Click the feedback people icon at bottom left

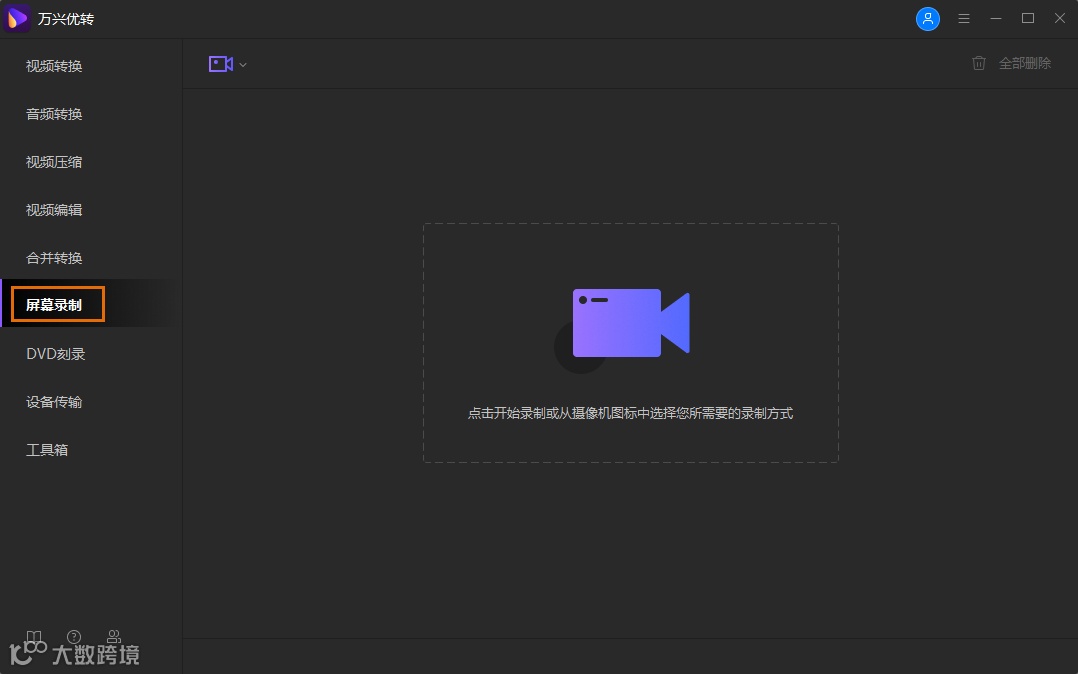[114, 637]
